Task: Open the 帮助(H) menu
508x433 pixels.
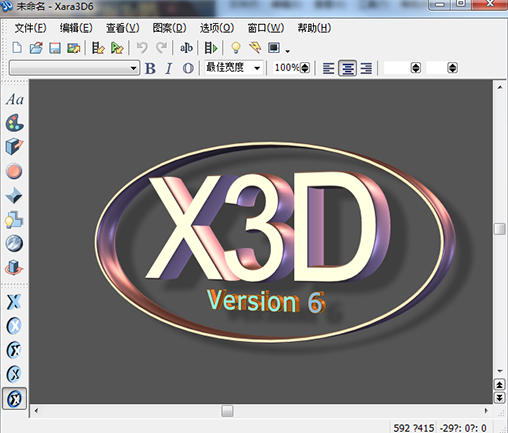Action: point(314,28)
